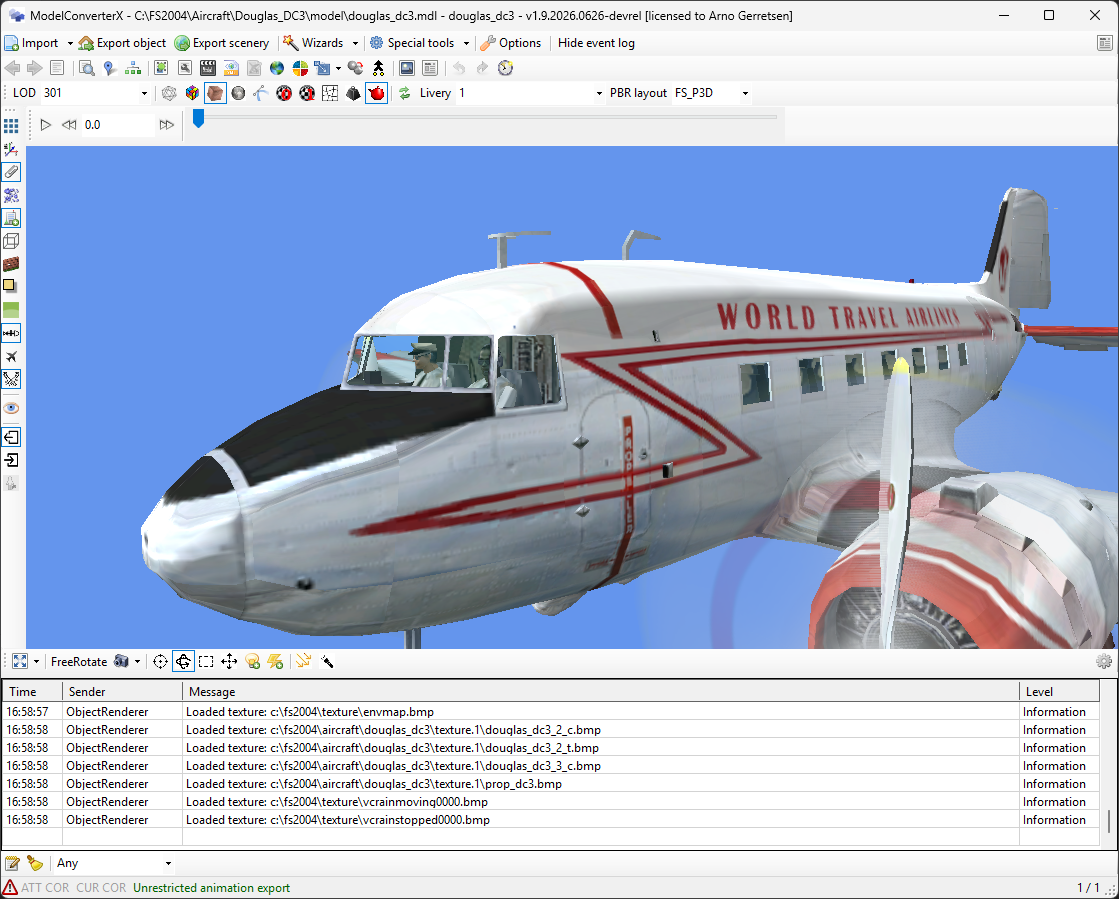Viewport: 1119px width, 899px height.
Task: Toggle the red teapot render option
Action: click(x=377, y=93)
